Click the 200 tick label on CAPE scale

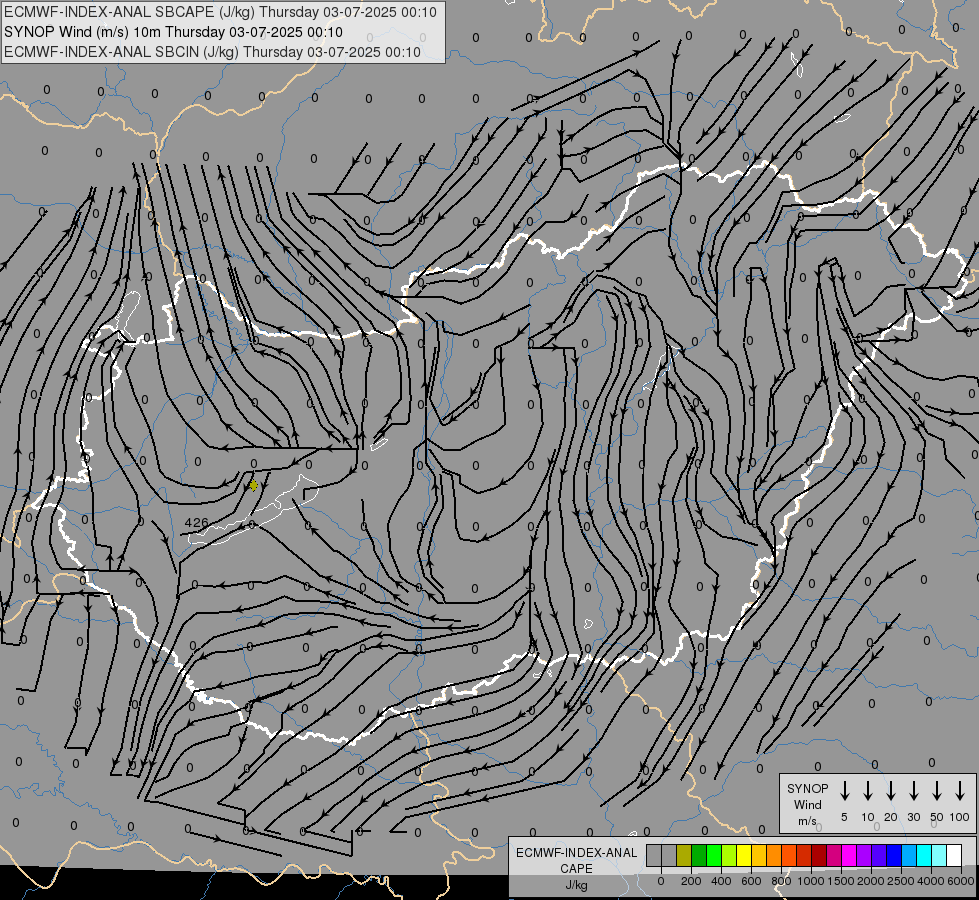pos(691,881)
